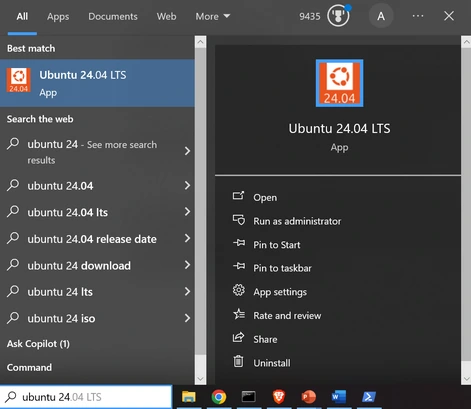Switch to the Web tab
The image size is (471, 409).
pyautogui.click(x=166, y=16)
